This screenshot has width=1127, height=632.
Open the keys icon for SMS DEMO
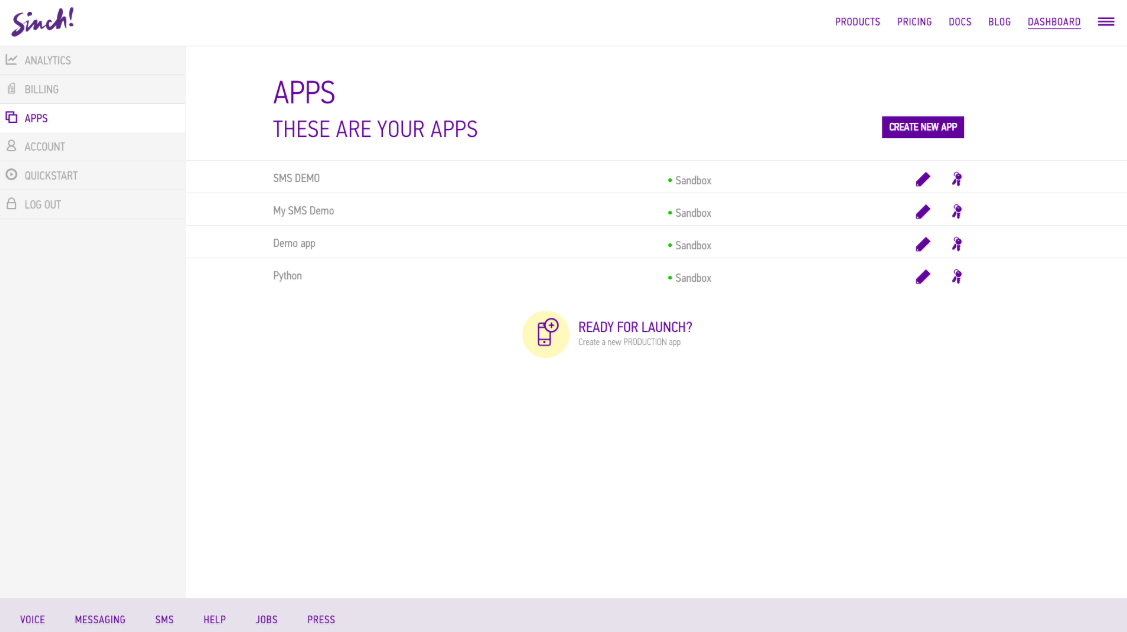point(956,180)
